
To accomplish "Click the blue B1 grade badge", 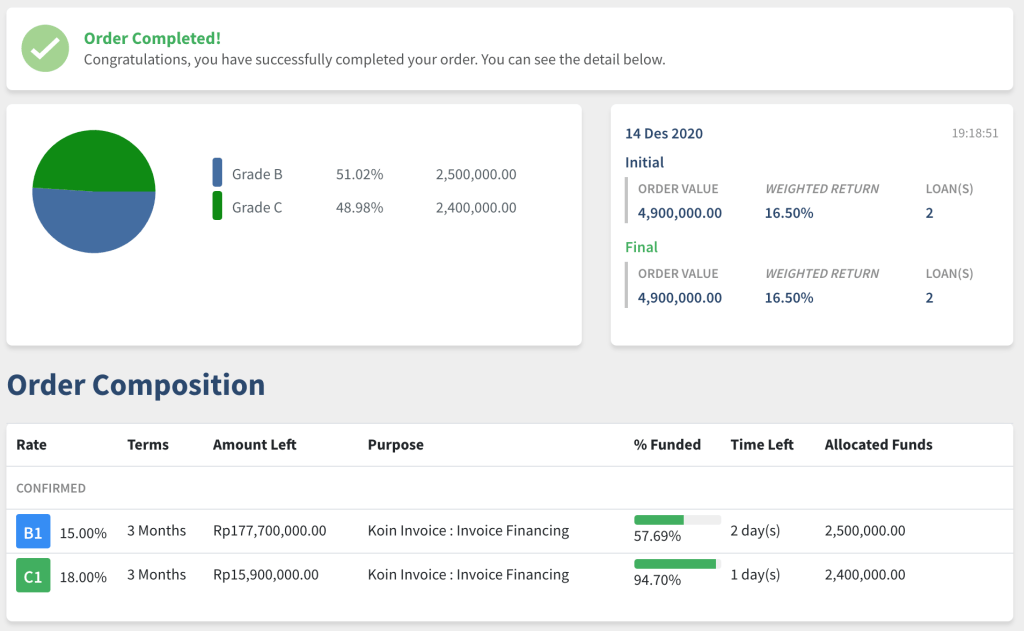I will (x=33, y=532).
